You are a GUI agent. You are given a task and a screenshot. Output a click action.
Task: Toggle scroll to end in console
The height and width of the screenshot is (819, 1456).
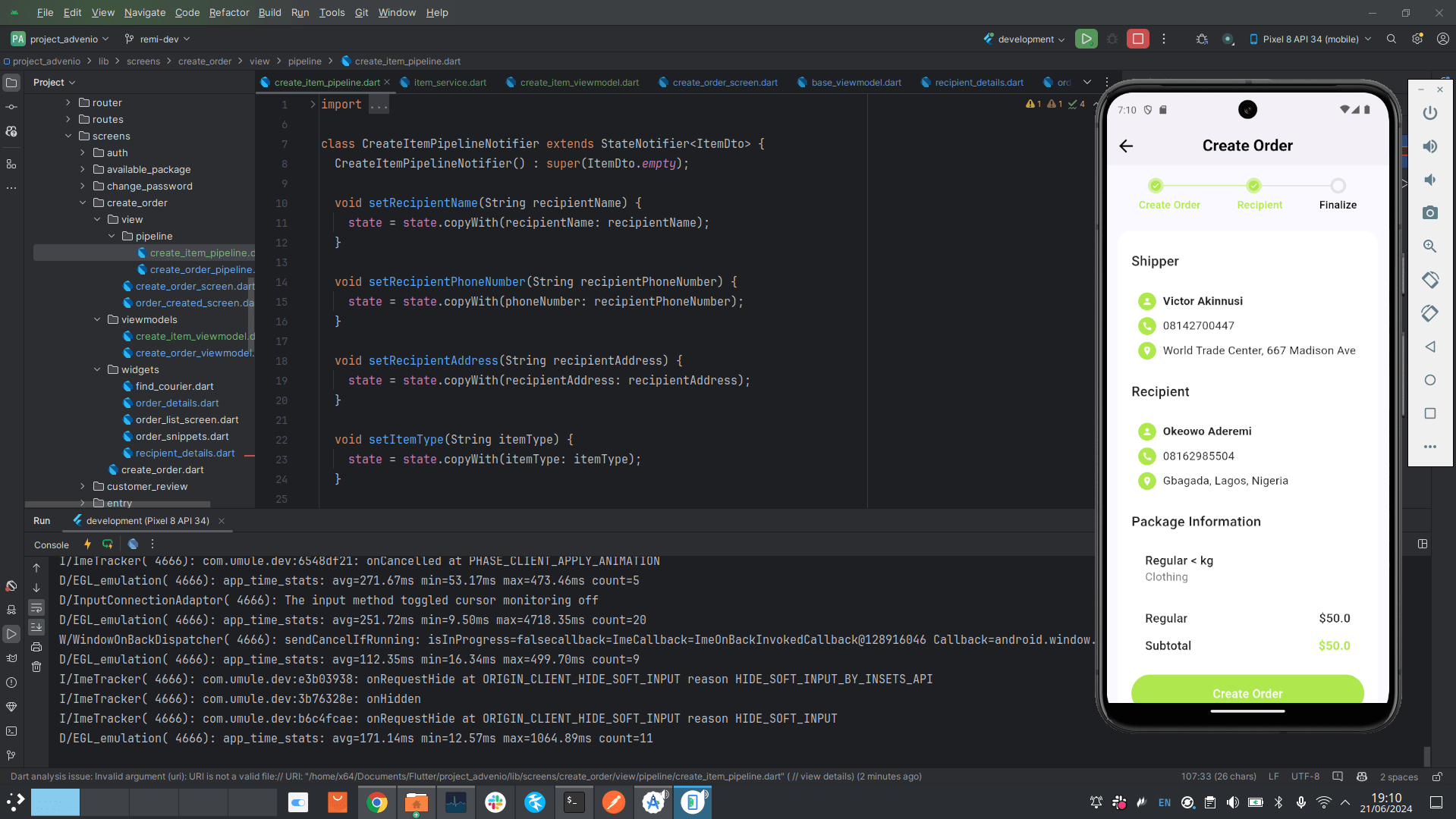tap(36, 627)
